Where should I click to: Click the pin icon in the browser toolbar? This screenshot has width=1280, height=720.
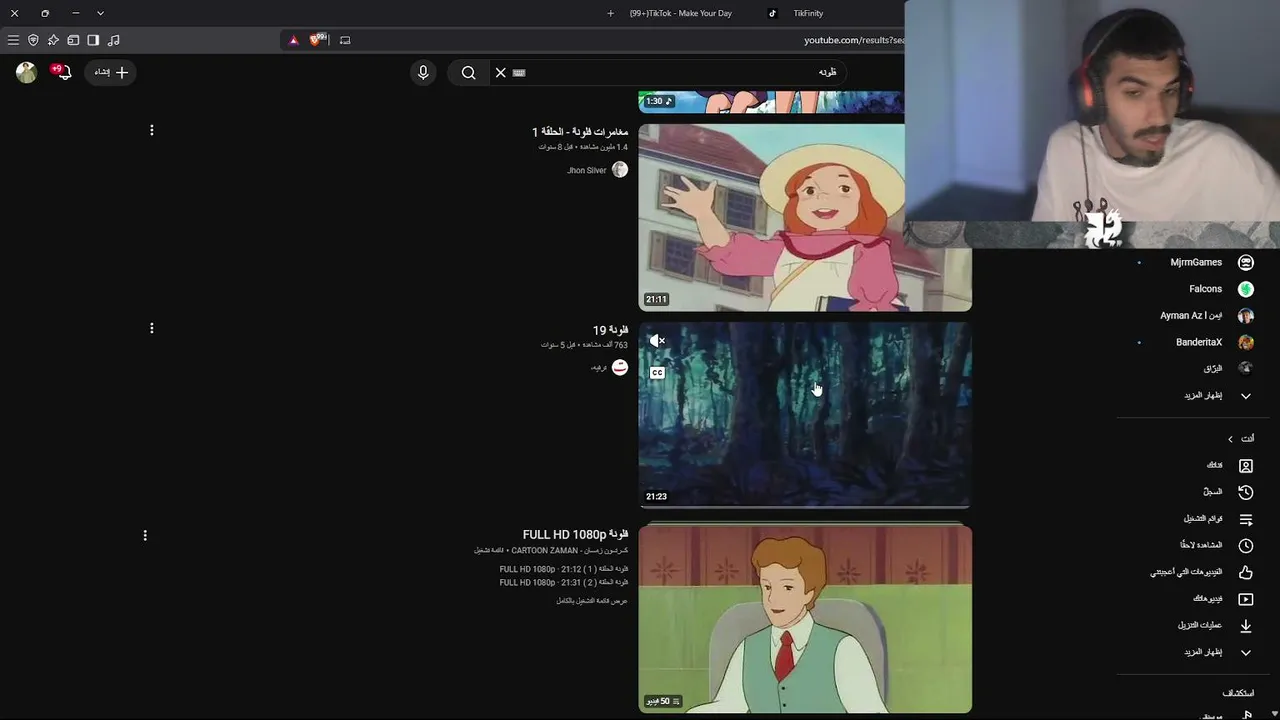[x=53, y=40]
